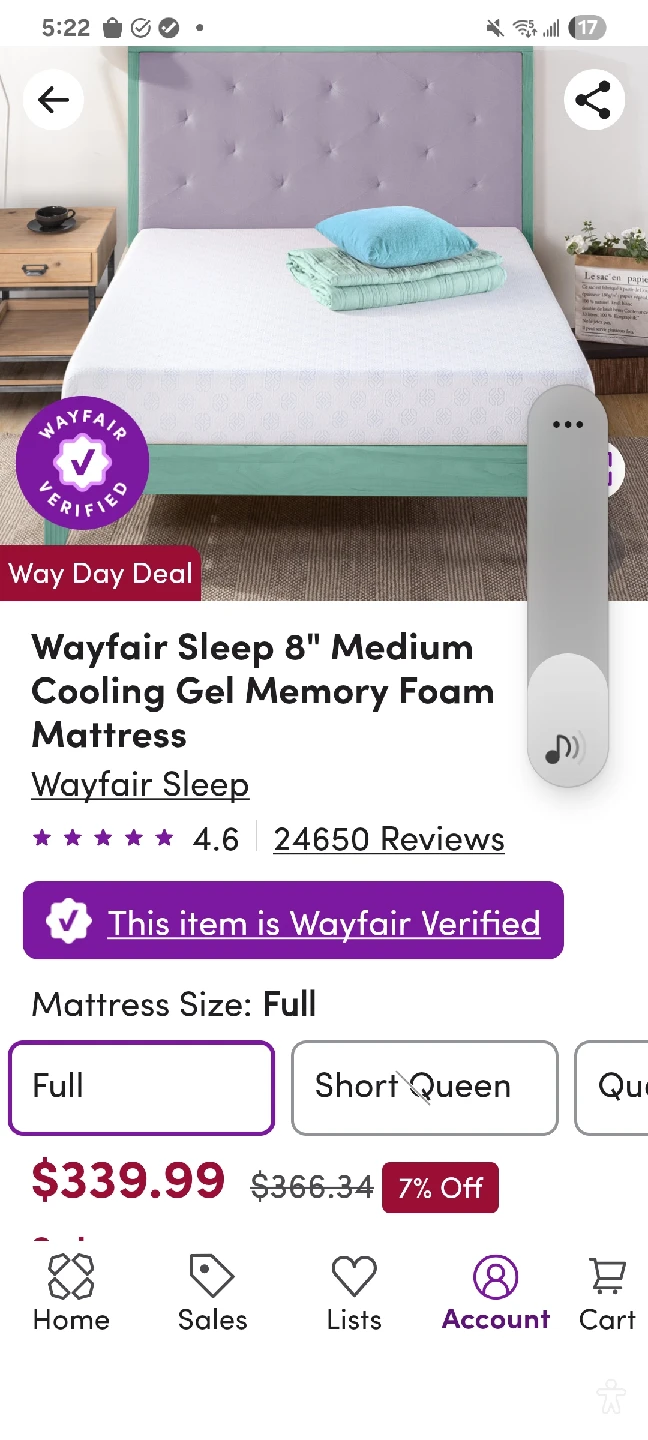648x1440 pixels.
Task: View the 24650 Reviews link
Action: (389, 838)
